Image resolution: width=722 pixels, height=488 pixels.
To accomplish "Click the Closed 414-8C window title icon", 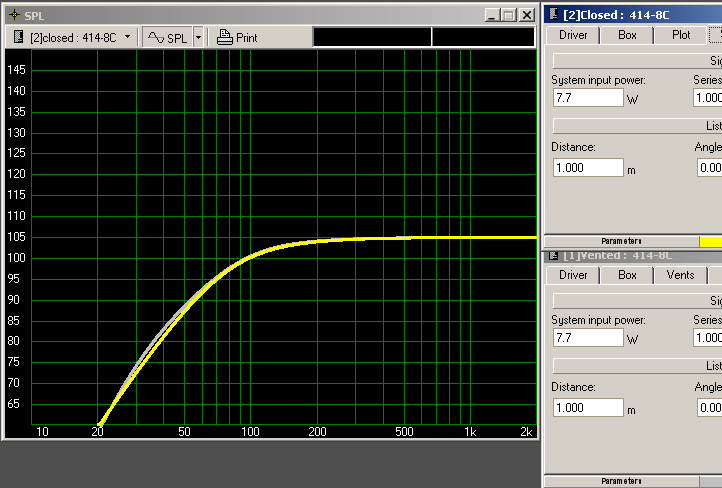I will 553,14.
